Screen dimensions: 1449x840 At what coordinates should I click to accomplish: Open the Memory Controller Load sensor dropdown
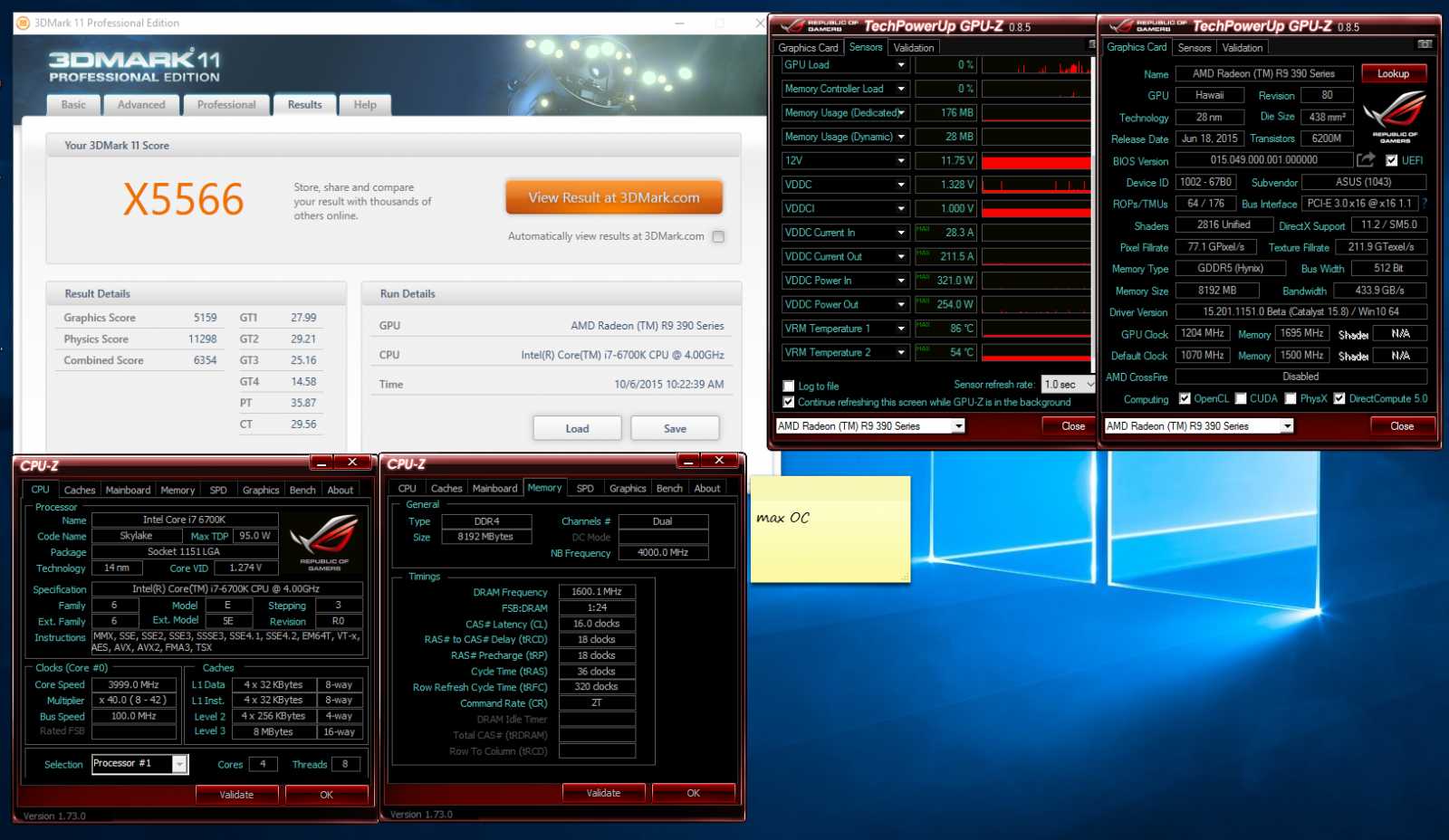[901, 89]
